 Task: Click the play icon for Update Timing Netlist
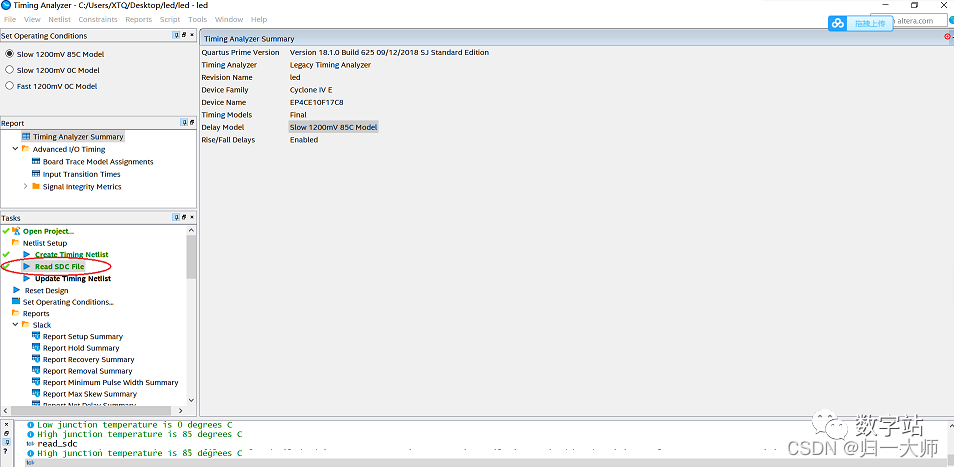click(x=27, y=278)
